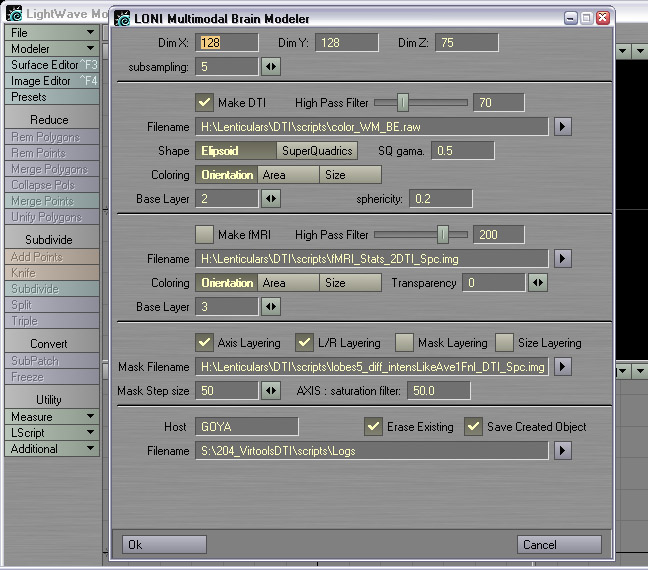This screenshot has height=570, width=648.
Task: Select DTI Area coloring
Action: pyautogui.click(x=288, y=175)
